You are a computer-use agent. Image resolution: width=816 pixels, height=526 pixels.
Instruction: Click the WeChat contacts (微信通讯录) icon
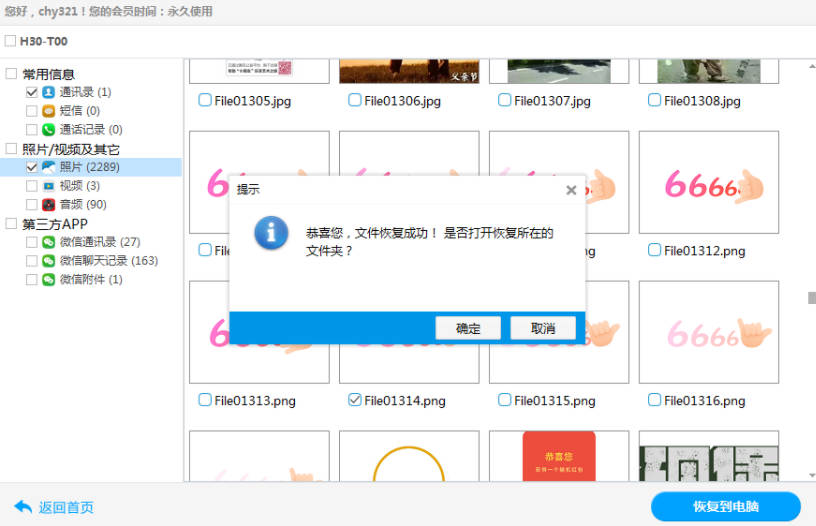pyautogui.click(x=48, y=242)
